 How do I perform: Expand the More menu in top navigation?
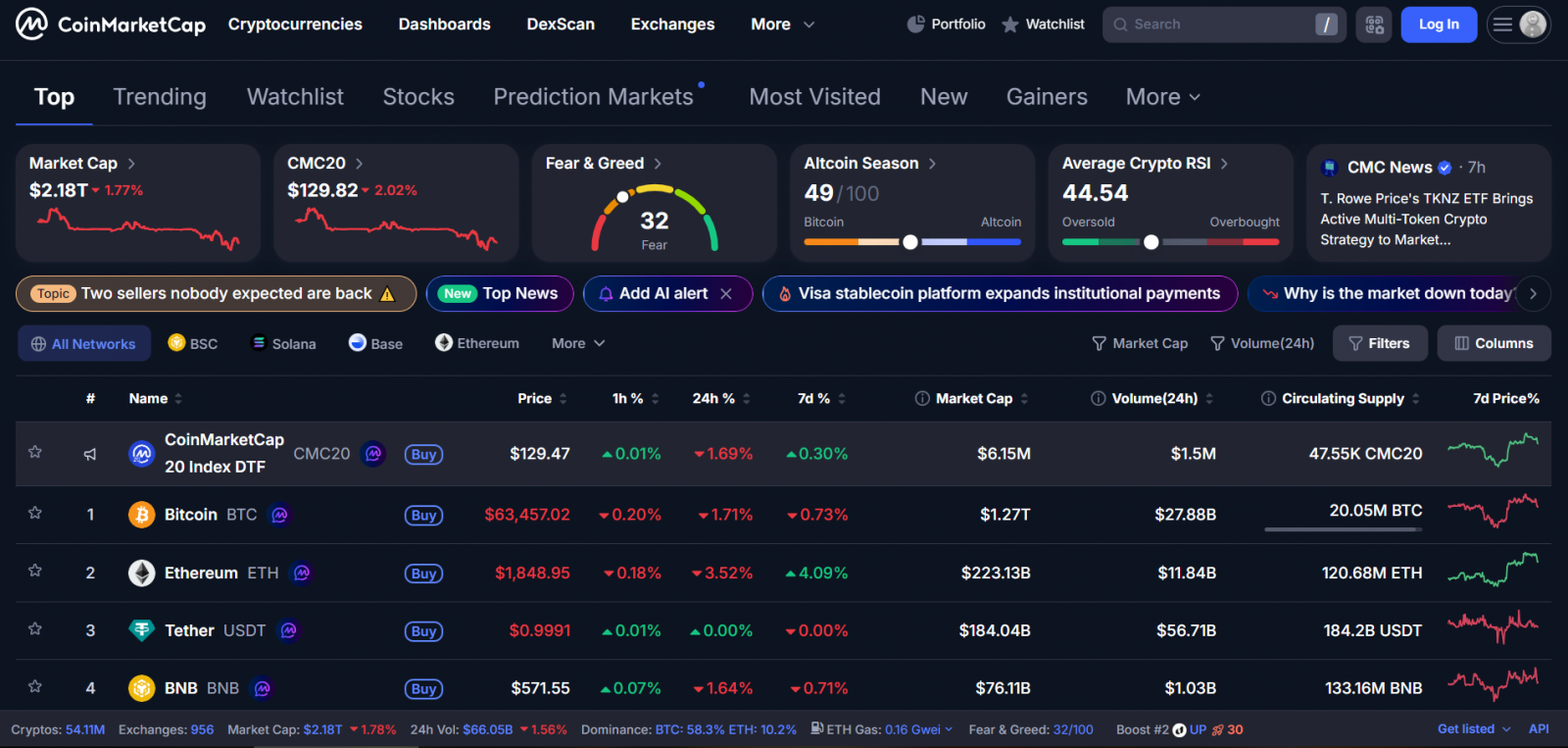click(x=783, y=25)
